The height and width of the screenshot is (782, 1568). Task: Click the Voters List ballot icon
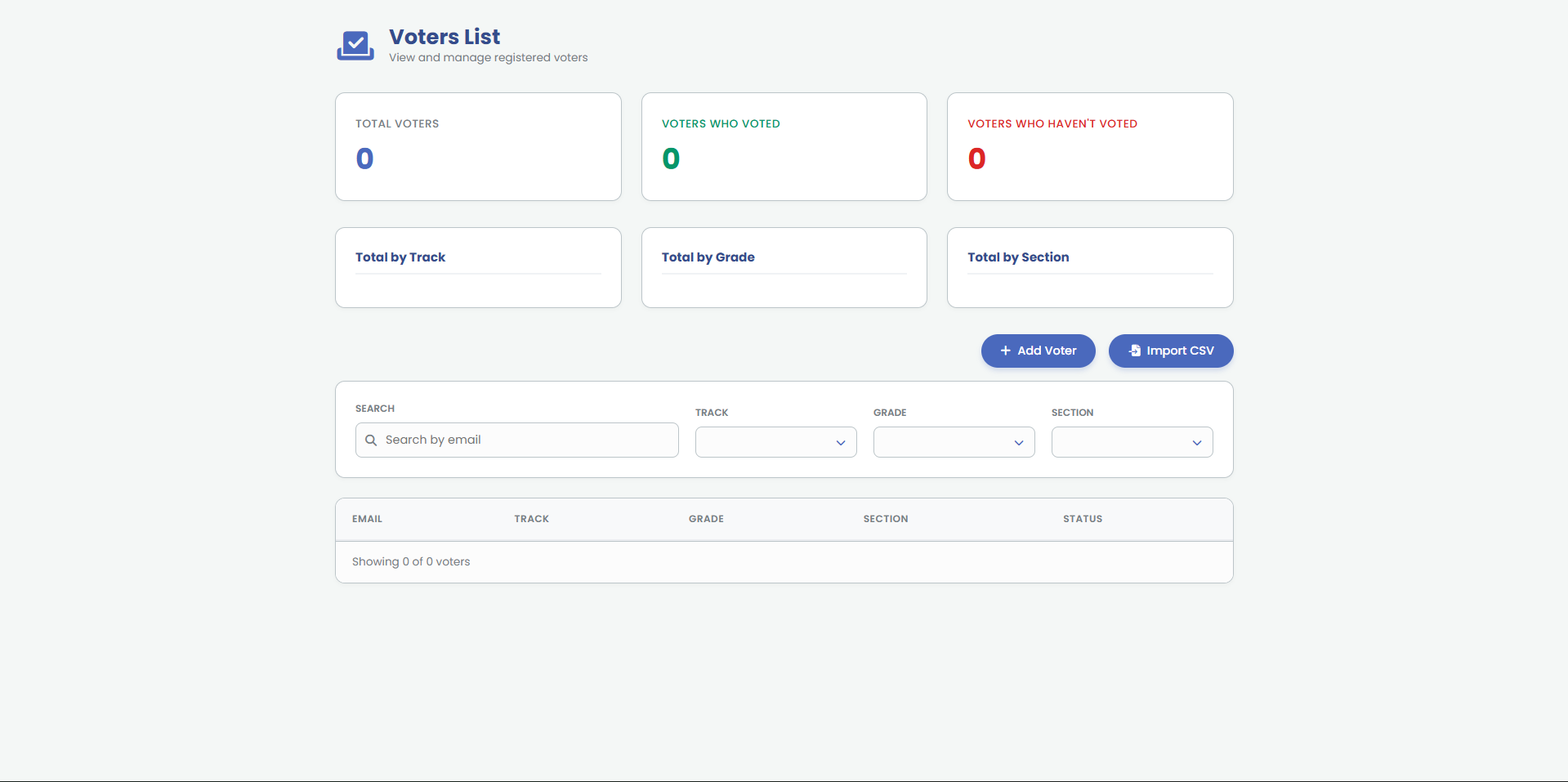(355, 46)
